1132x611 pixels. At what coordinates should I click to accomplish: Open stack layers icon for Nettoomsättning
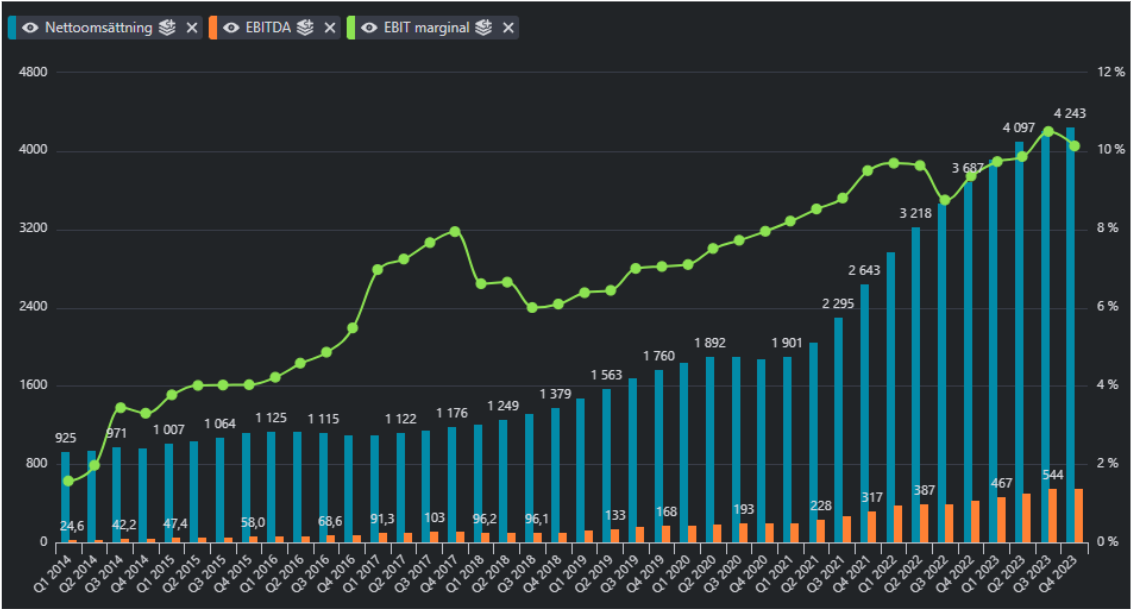pyautogui.click(x=167, y=27)
